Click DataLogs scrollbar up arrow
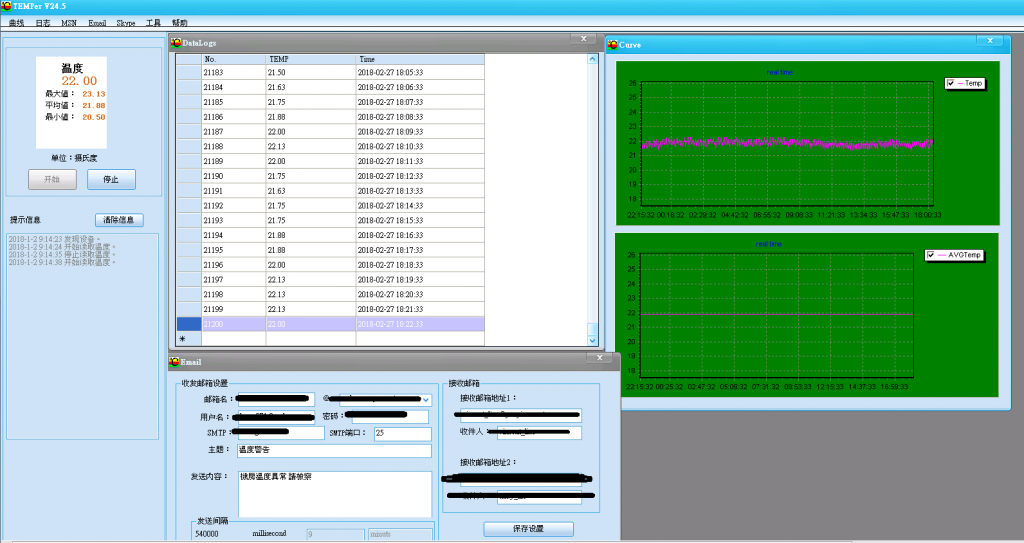 [x=592, y=59]
